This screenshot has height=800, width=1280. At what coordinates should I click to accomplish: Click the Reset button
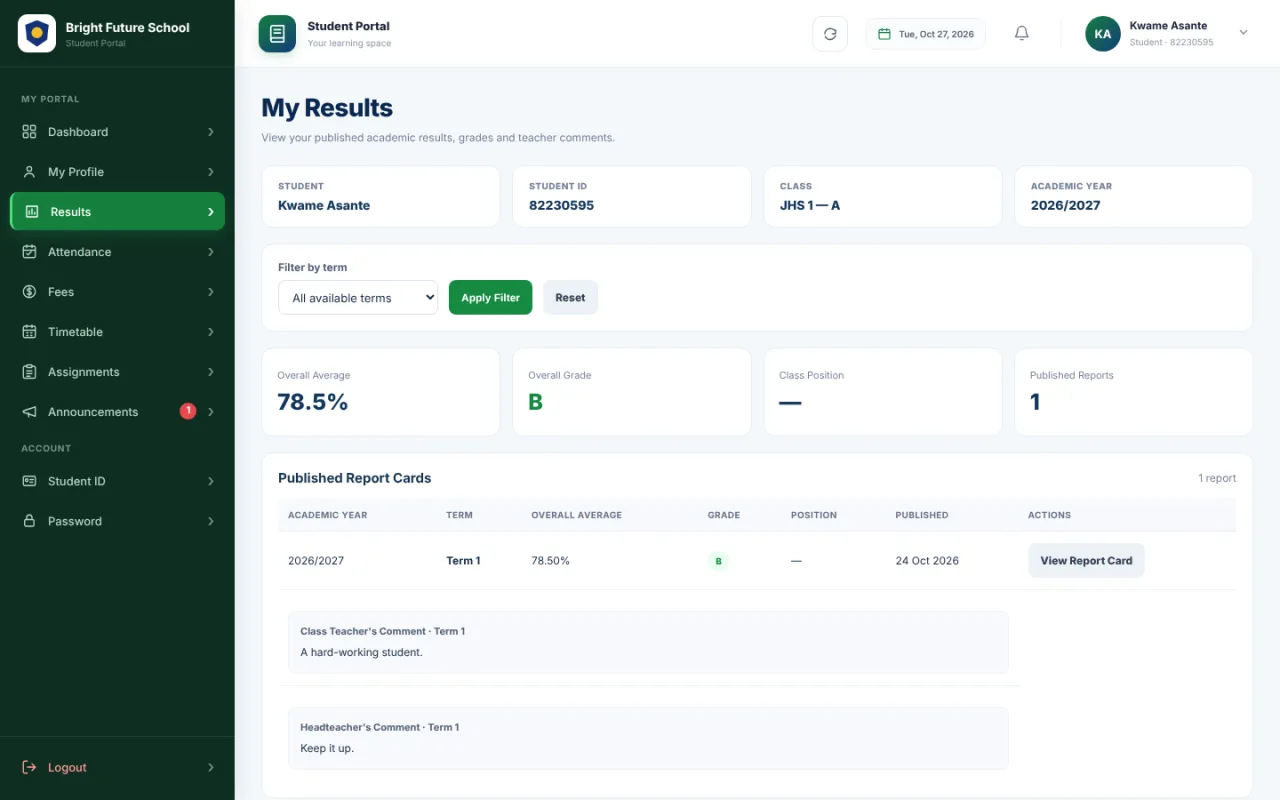[570, 298]
